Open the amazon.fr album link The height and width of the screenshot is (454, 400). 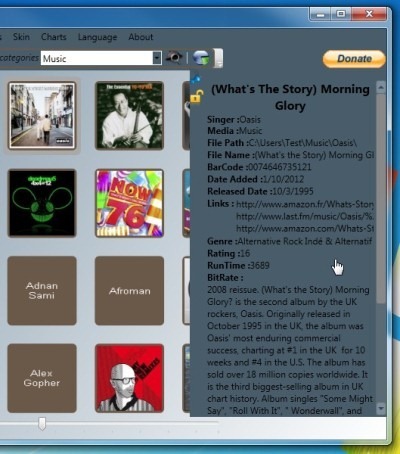(305, 204)
